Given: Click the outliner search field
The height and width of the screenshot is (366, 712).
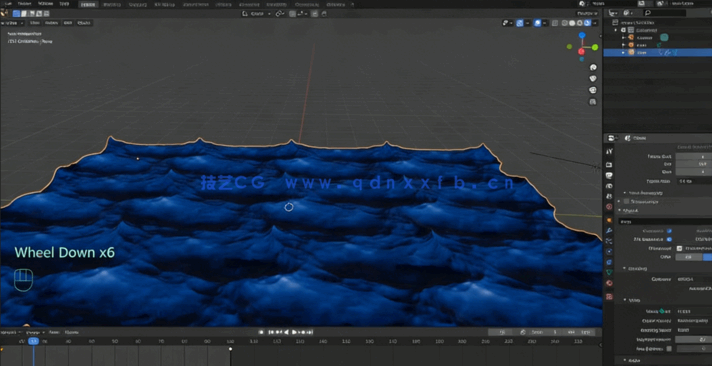Looking at the screenshot, I should pyautogui.click(x=664, y=13).
